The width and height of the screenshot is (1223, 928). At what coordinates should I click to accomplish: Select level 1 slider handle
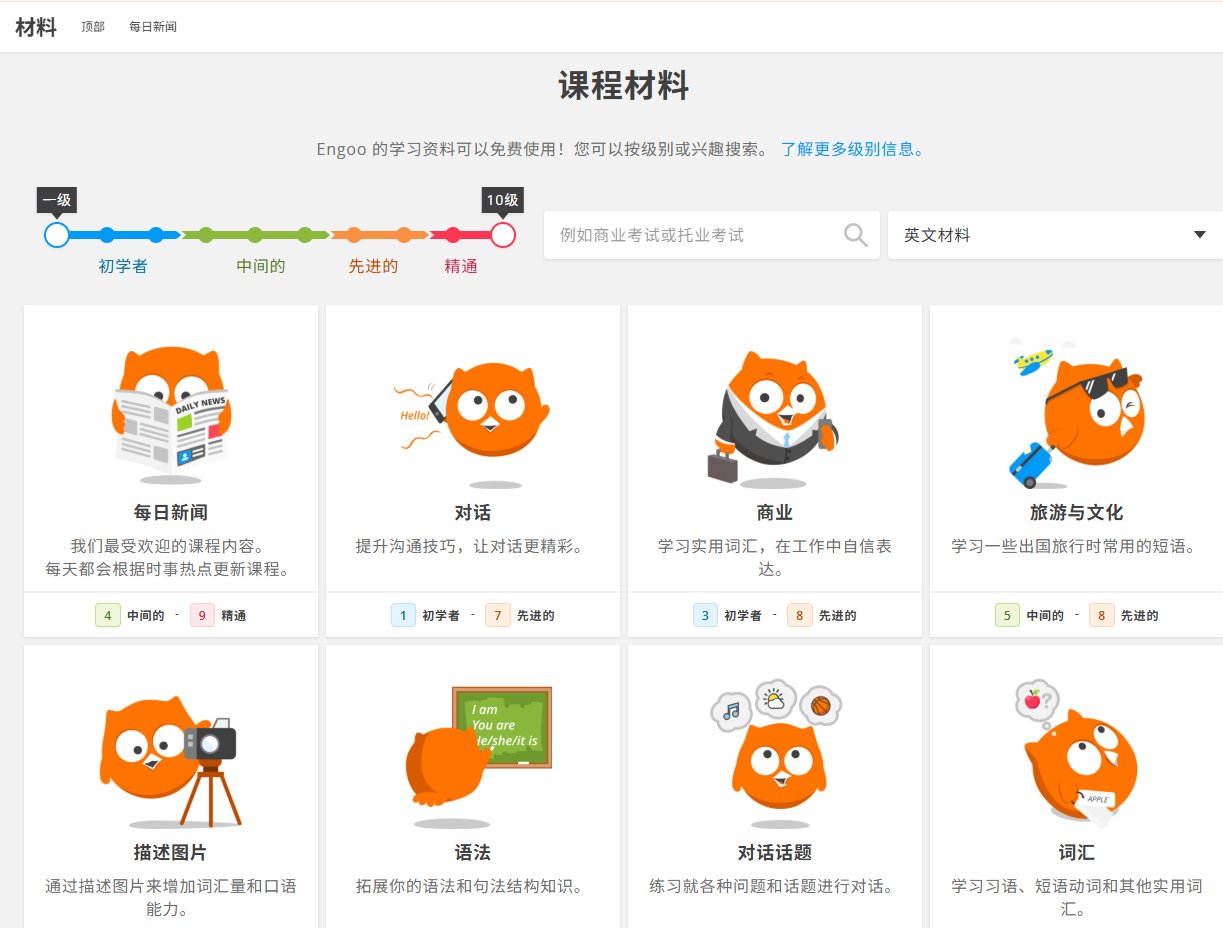(57, 235)
